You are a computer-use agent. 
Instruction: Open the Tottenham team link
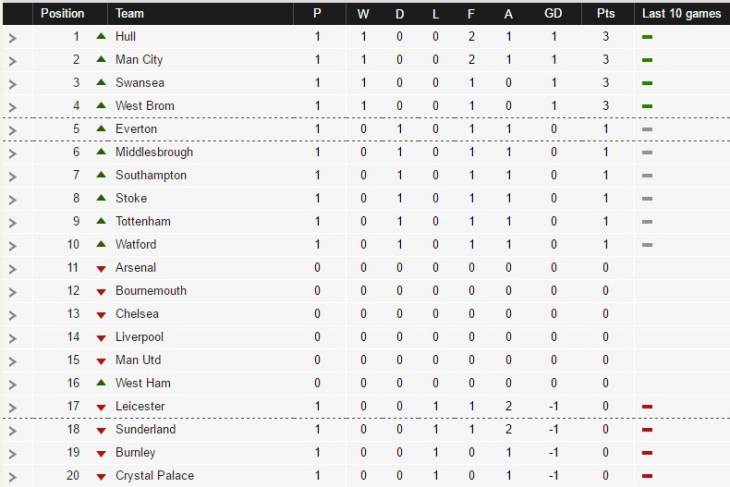click(143, 222)
